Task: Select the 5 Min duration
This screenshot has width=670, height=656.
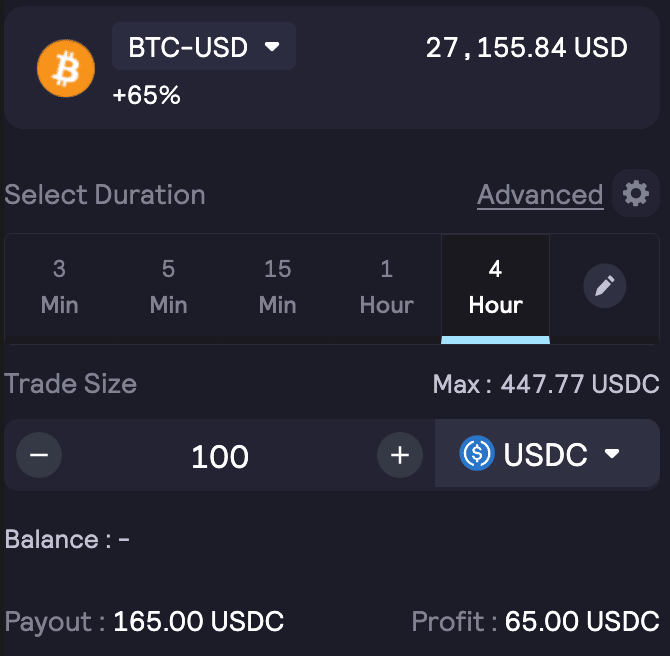Action: pyautogui.click(x=168, y=286)
